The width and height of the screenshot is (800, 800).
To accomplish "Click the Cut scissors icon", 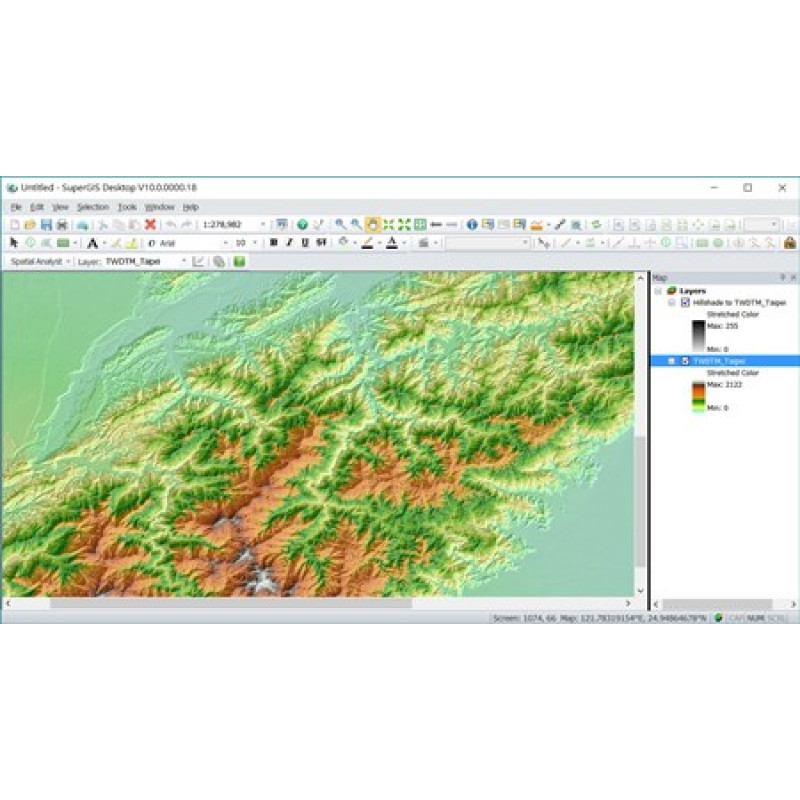I will click(103, 225).
